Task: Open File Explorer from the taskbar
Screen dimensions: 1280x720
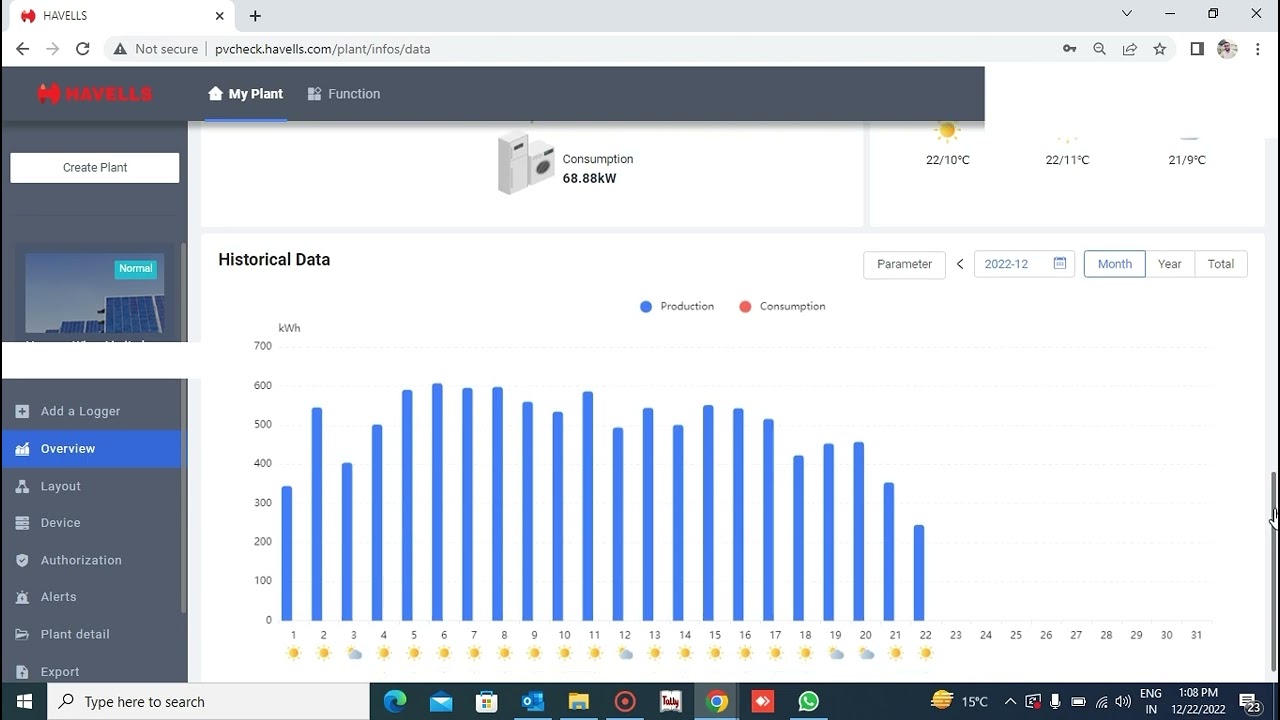Action: point(578,701)
